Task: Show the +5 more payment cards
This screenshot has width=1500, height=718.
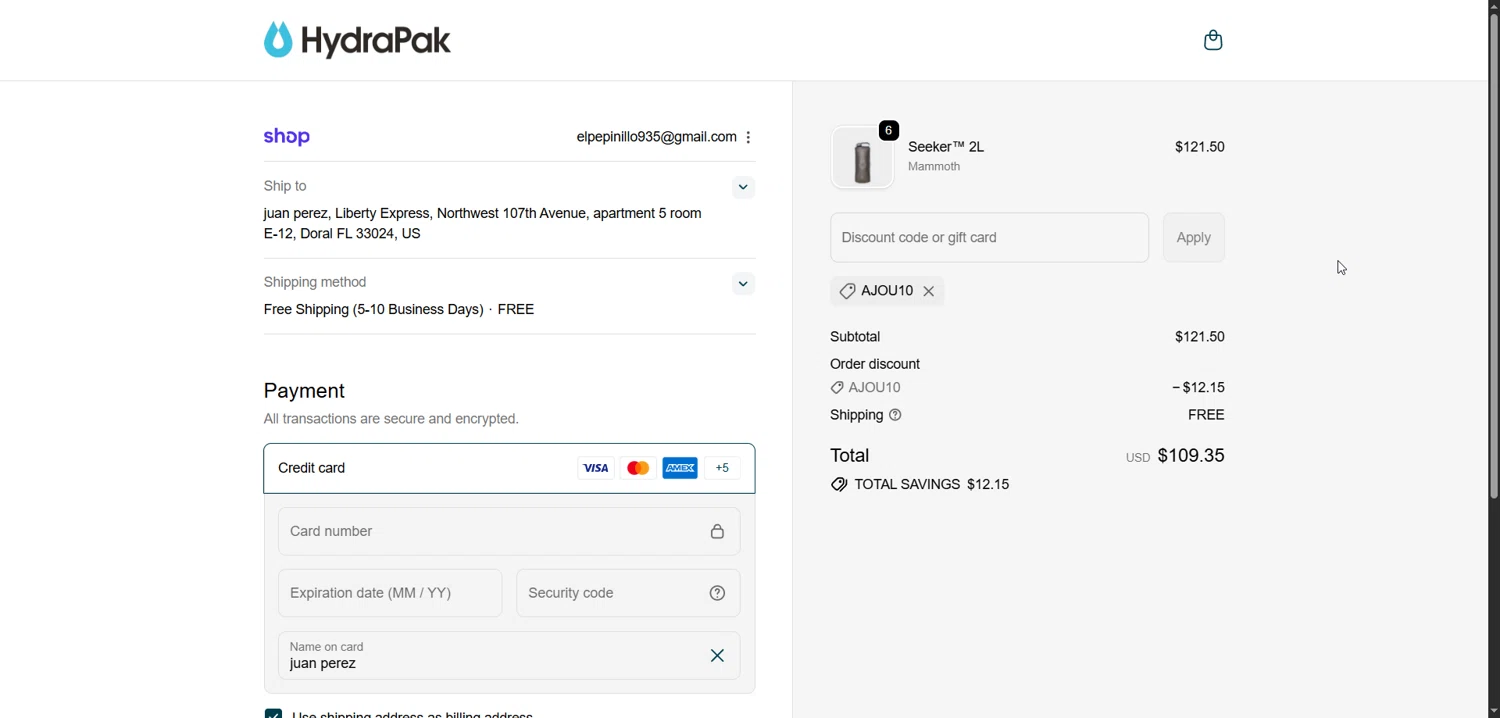Action: click(x=723, y=468)
